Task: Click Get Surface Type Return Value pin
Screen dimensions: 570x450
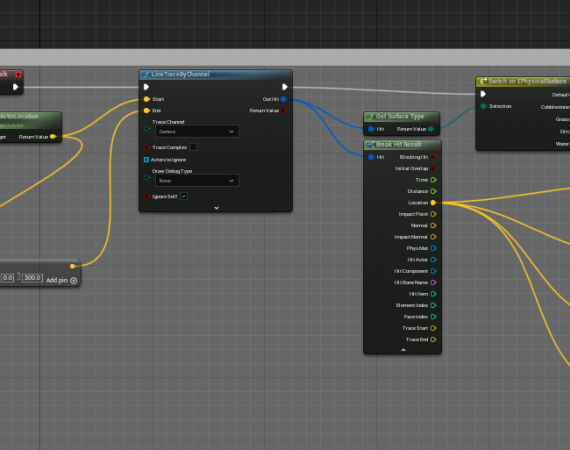Action: coord(431,129)
